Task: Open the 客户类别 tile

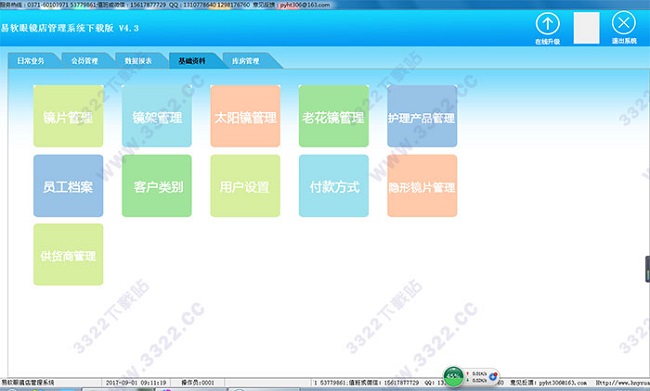Action: pyautogui.click(x=157, y=186)
